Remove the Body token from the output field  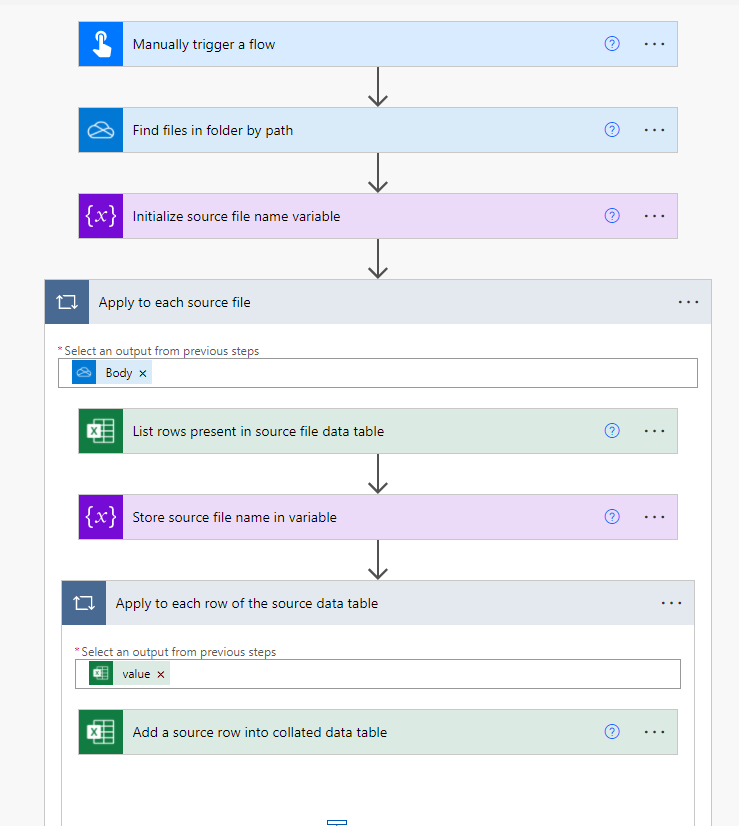coord(143,373)
